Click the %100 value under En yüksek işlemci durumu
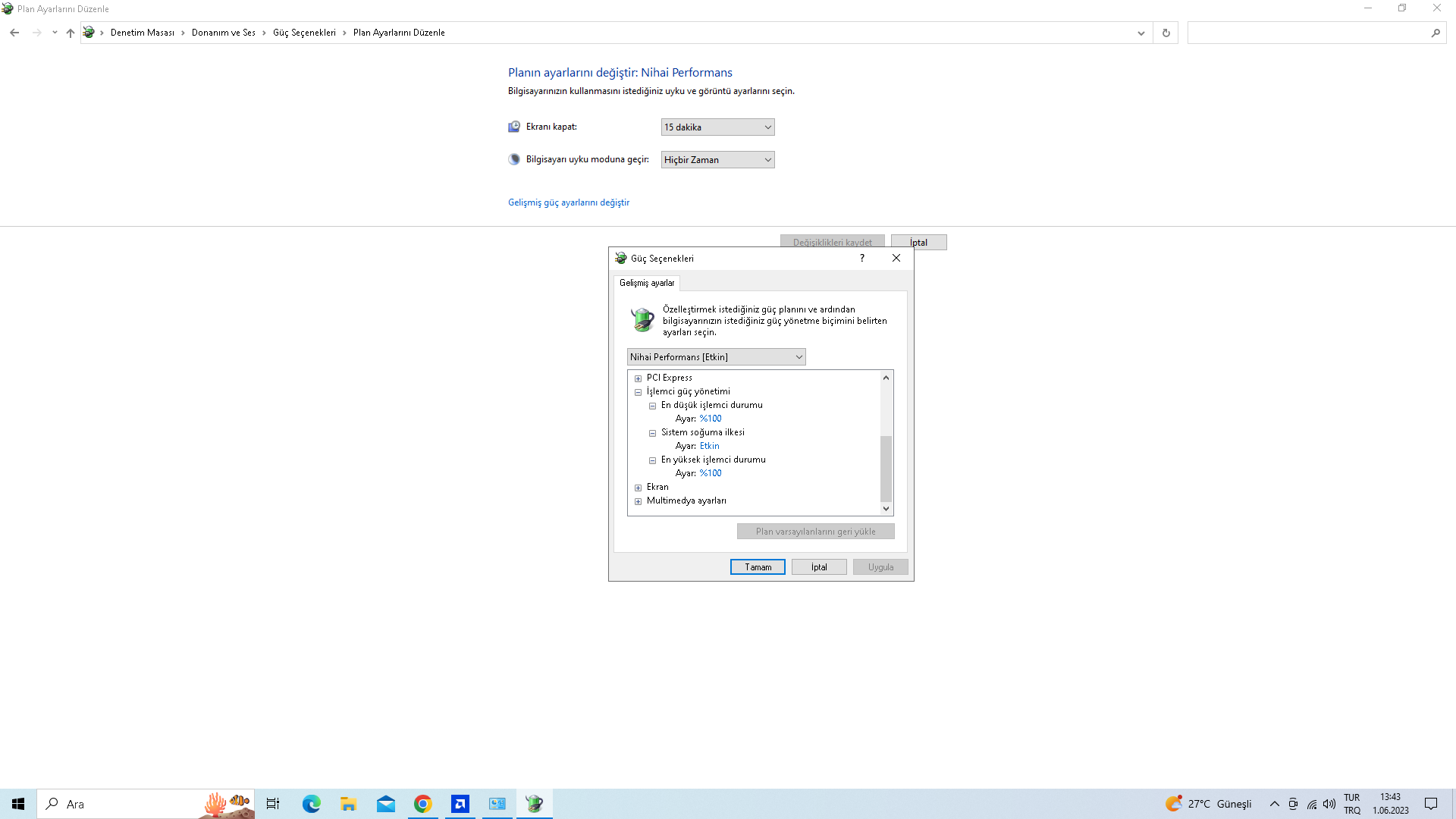 tap(711, 473)
